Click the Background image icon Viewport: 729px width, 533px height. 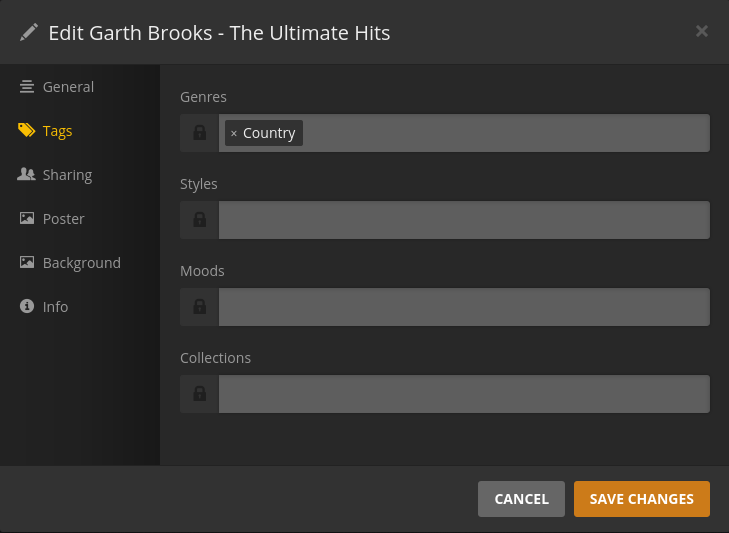point(27,263)
